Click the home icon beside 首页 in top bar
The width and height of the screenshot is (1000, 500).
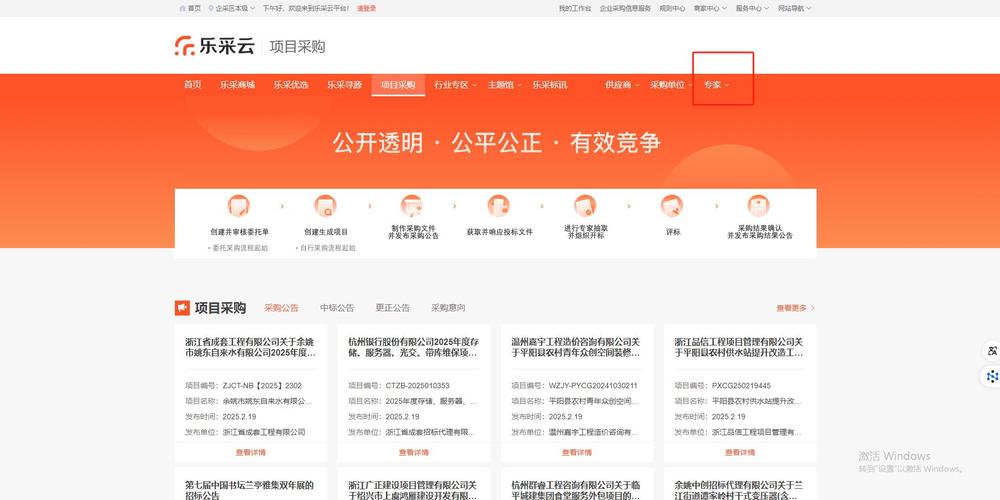(x=182, y=8)
